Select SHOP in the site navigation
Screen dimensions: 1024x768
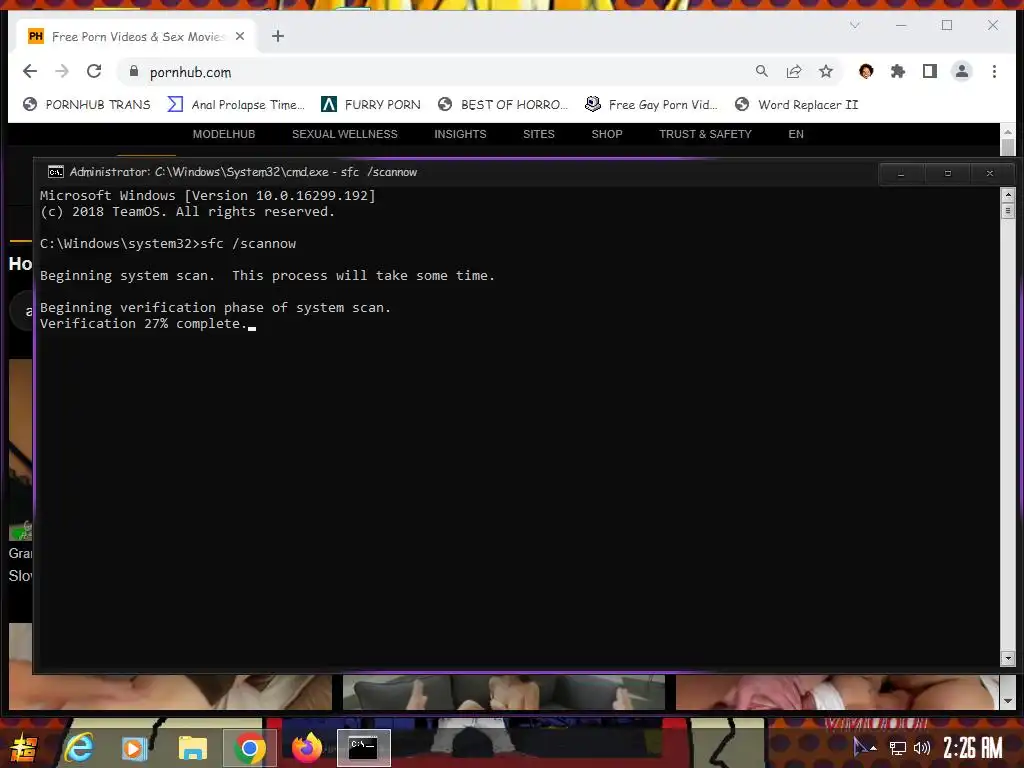[607, 134]
